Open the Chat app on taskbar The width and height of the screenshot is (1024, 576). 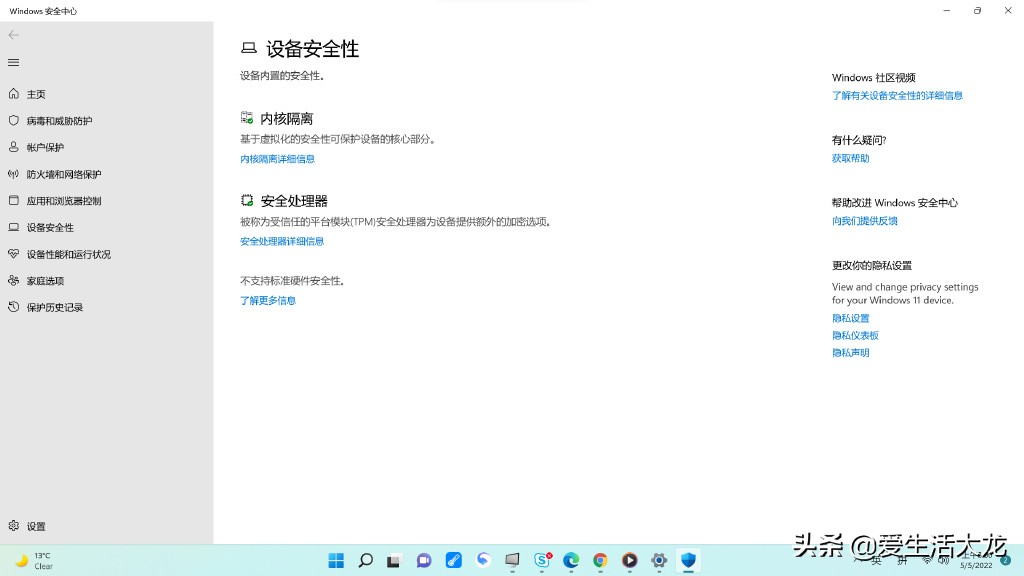click(424, 560)
